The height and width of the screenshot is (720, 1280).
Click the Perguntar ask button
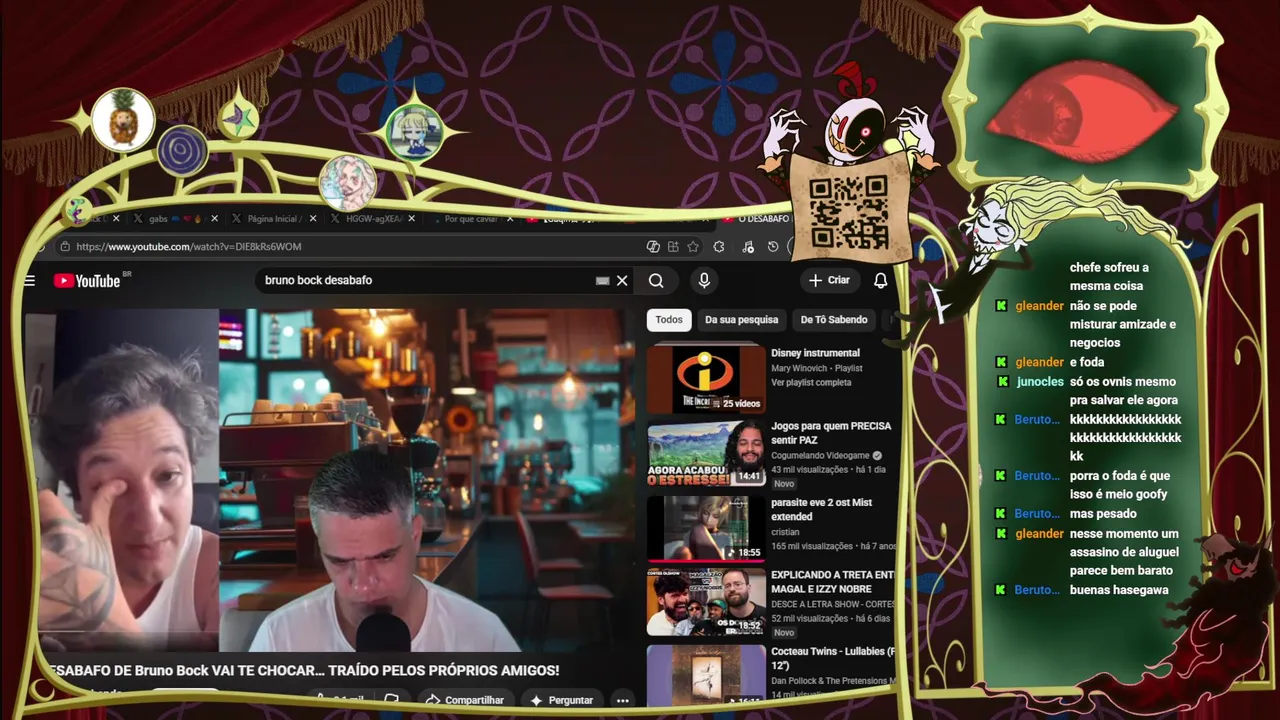[562, 700]
